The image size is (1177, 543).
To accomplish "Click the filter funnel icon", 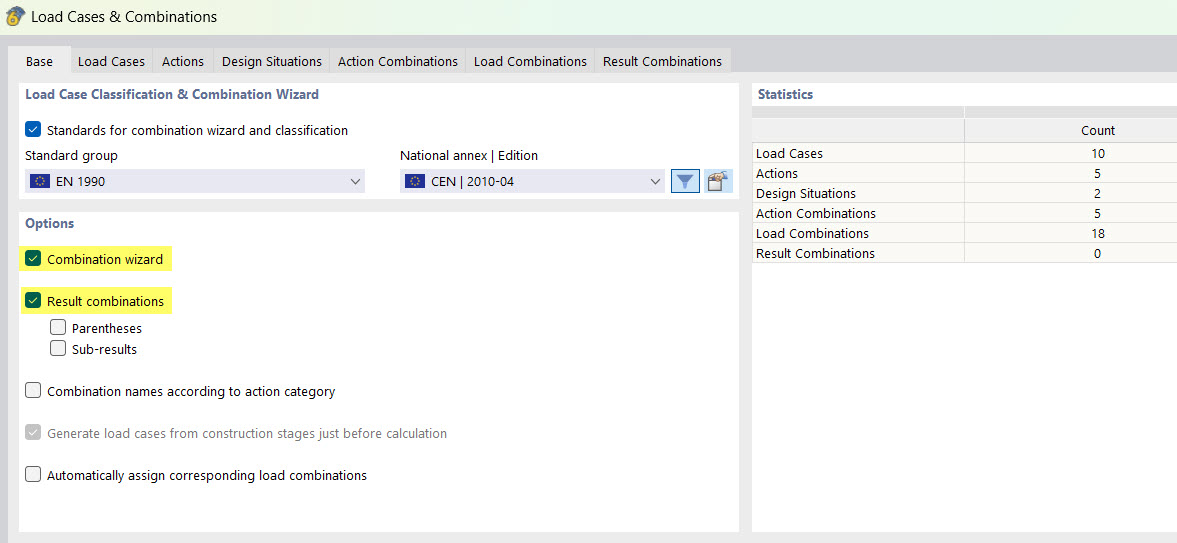I will (x=685, y=181).
